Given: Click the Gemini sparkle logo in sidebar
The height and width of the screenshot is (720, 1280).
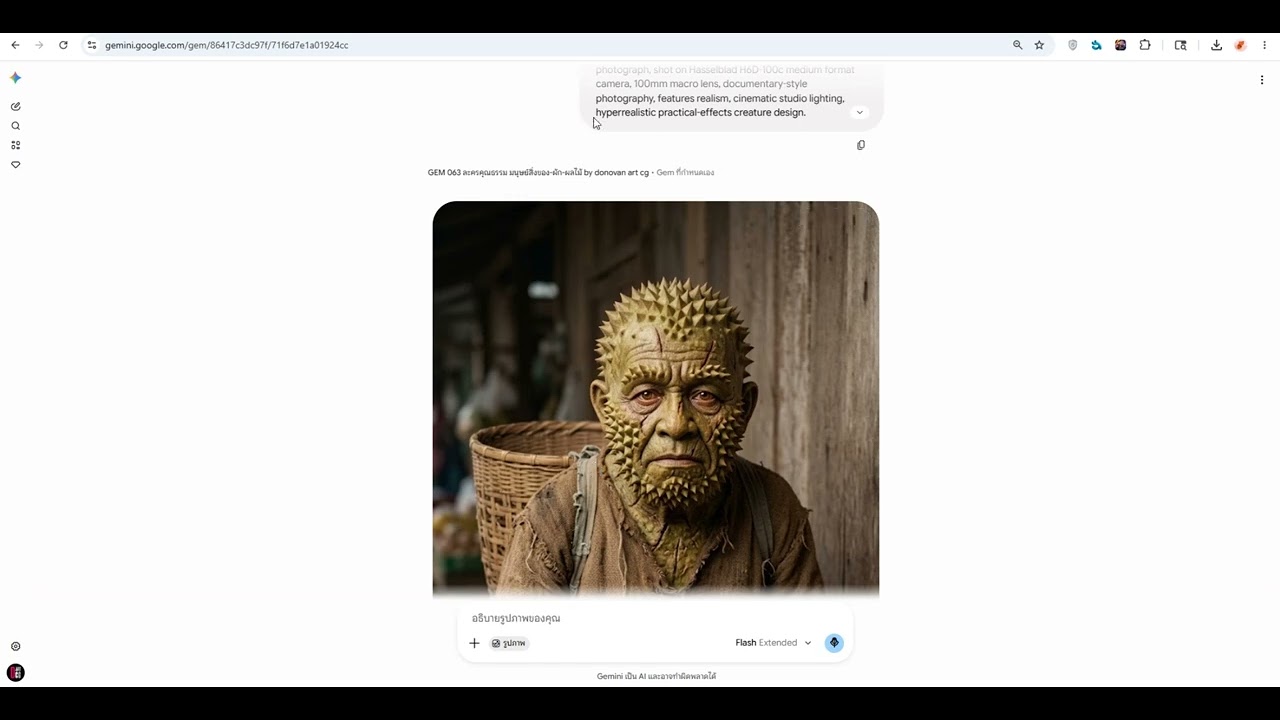Looking at the screenshot, I should [x=15, y=78].
